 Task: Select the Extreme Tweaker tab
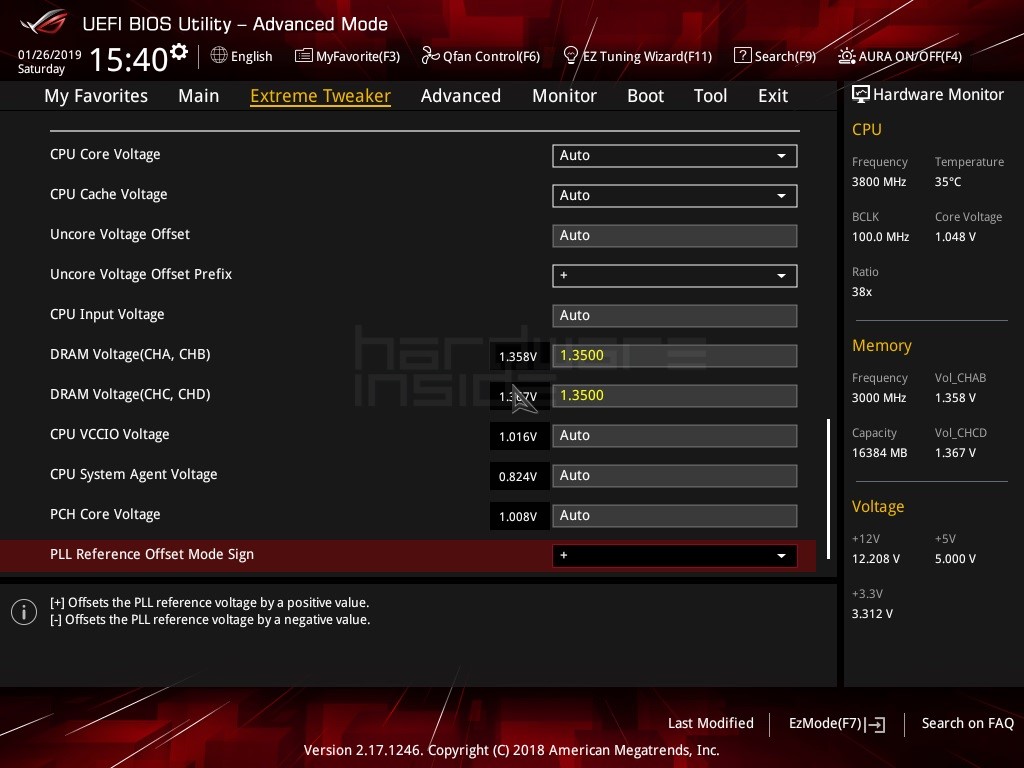320,96
